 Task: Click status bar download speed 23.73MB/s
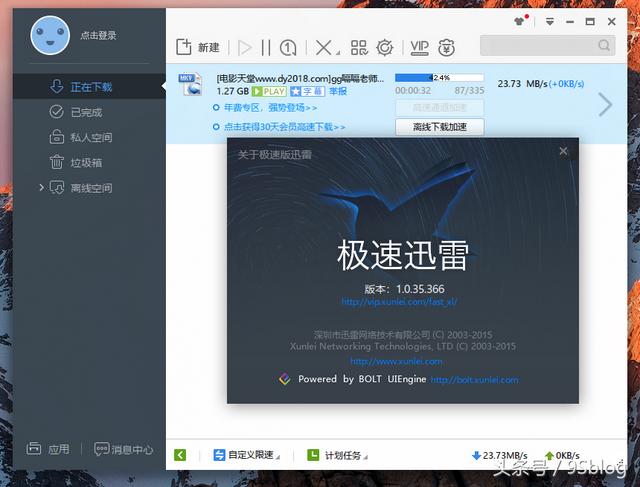click(x=500, y=455)
